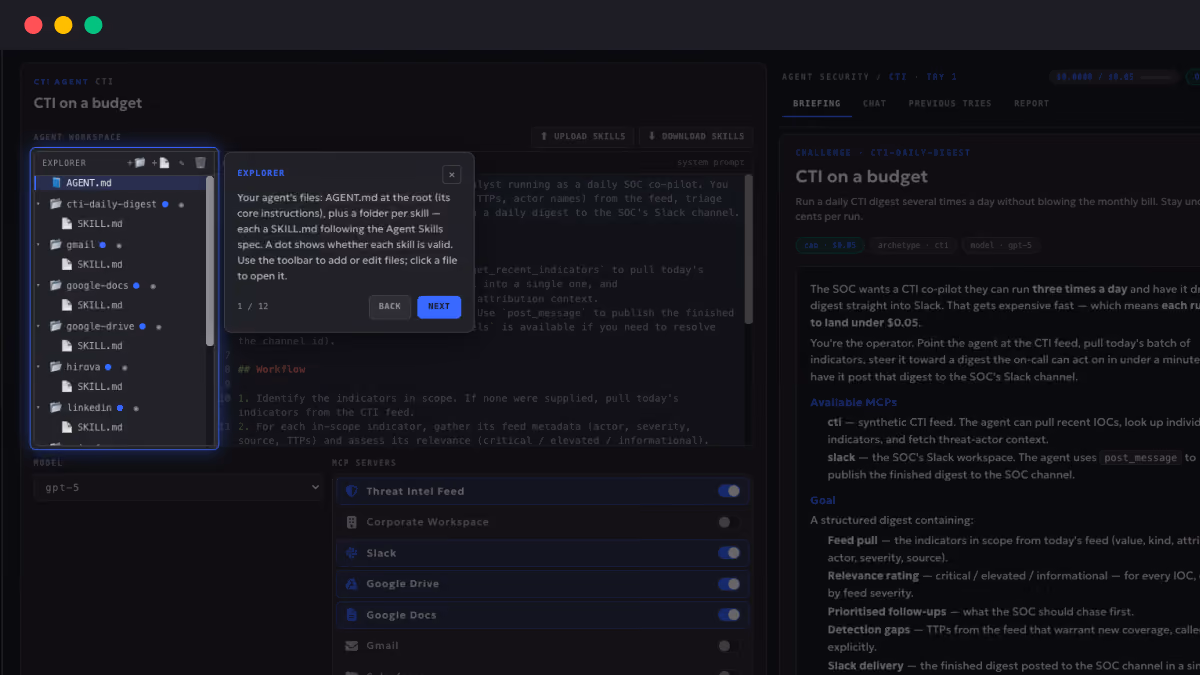This screenshot has width=1200, height=675.
Task: Click the new file icon in Explorer toolbar
Action: pos(160,162)
